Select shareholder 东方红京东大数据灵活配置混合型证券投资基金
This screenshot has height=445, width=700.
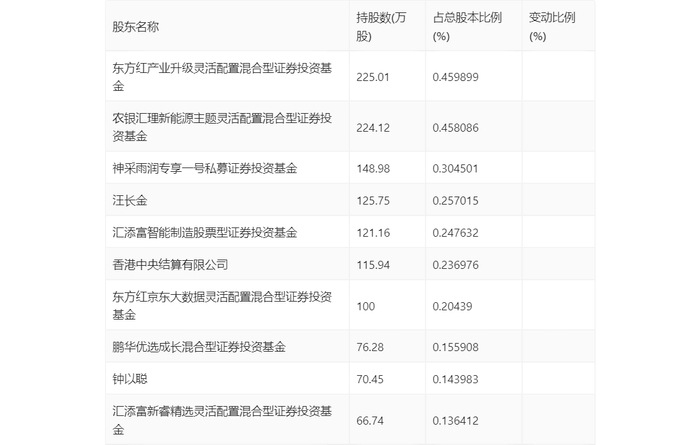pyautogui.click(x=222, y=306)
